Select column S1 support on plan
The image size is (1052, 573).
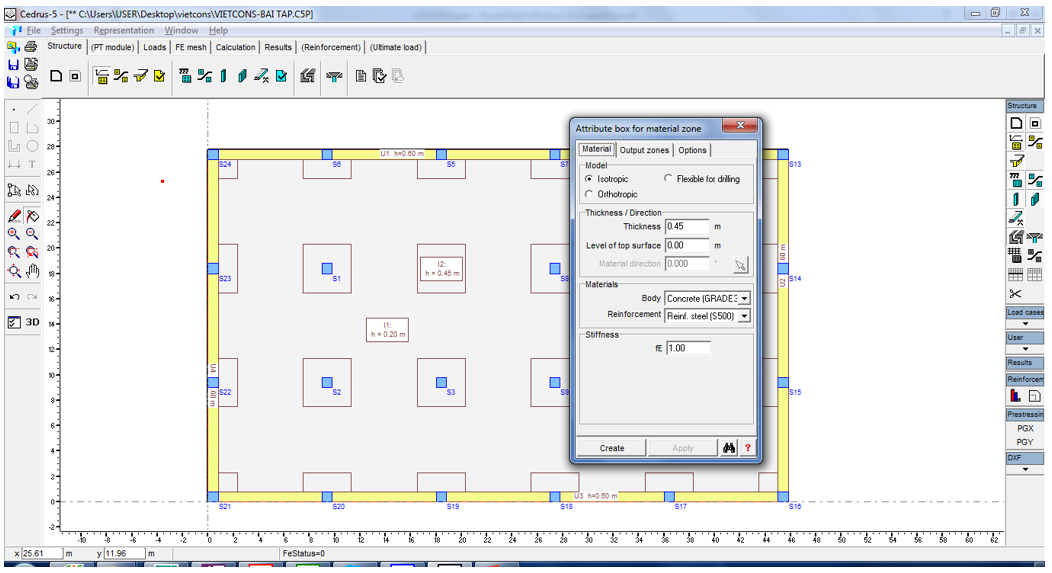coord(327,268)
